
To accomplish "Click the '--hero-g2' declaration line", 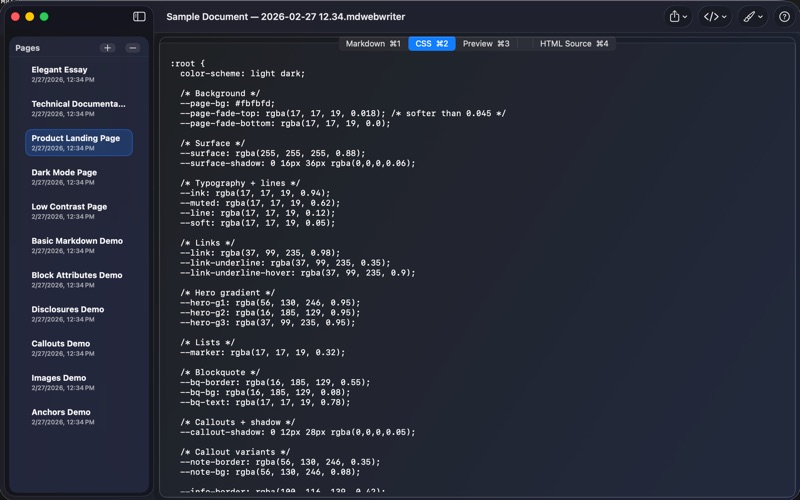I will (270, 313).
